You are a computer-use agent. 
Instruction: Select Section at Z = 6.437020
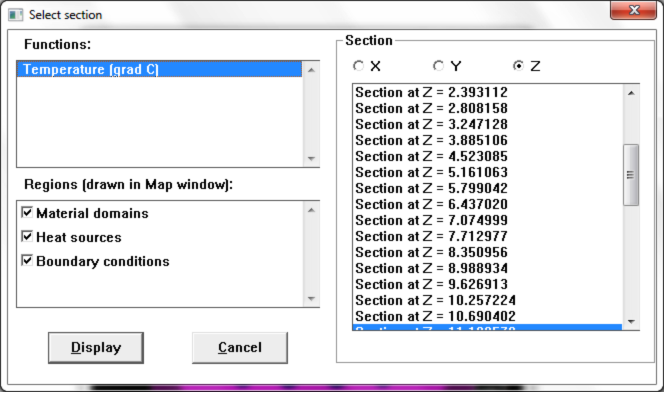point(487,205)
